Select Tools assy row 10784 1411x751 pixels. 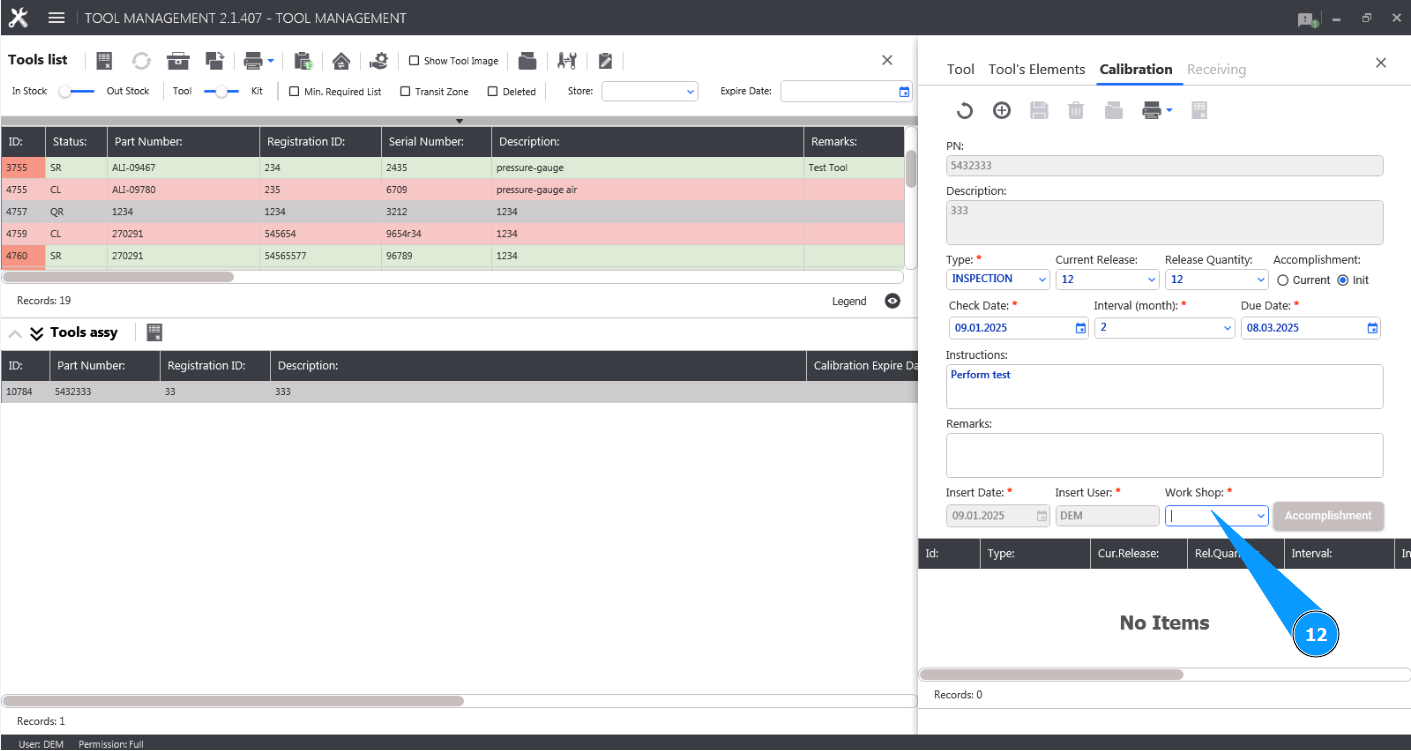(459, 392)
